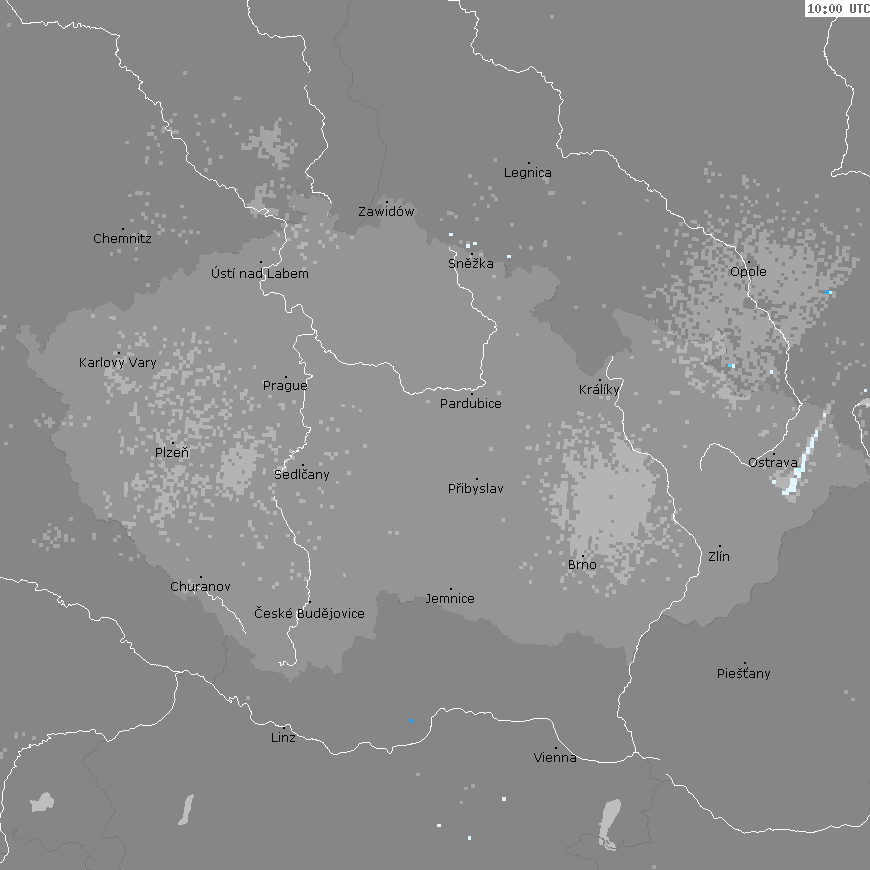Select the Prague city label
Viewport: 870px width, 870px height.
(x=285, y=385)
